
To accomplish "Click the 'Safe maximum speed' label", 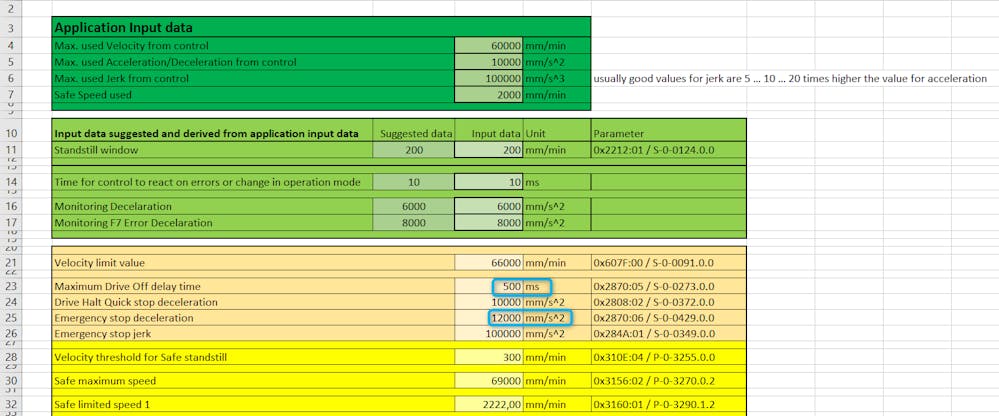I will point(105,381).
